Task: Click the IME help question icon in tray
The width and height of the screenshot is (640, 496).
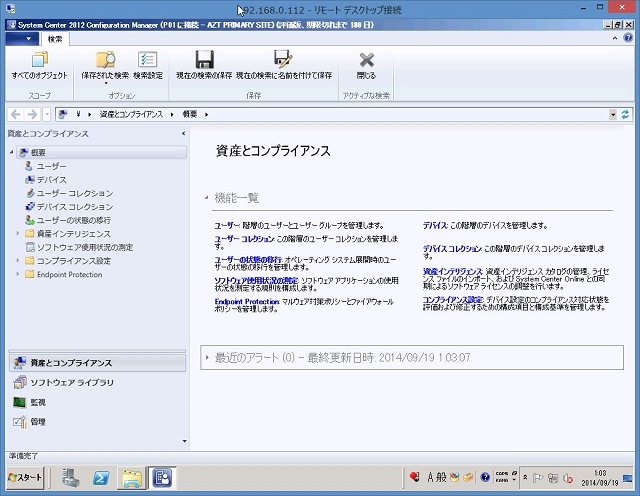Action: (485, 477)
